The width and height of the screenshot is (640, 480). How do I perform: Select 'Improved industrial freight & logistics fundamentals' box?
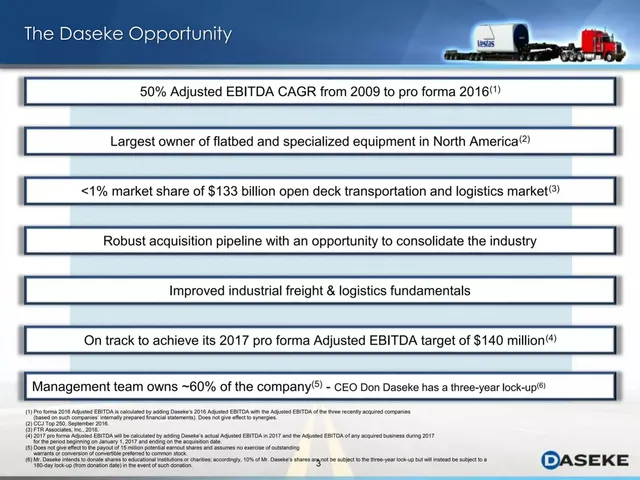(320, 291)
